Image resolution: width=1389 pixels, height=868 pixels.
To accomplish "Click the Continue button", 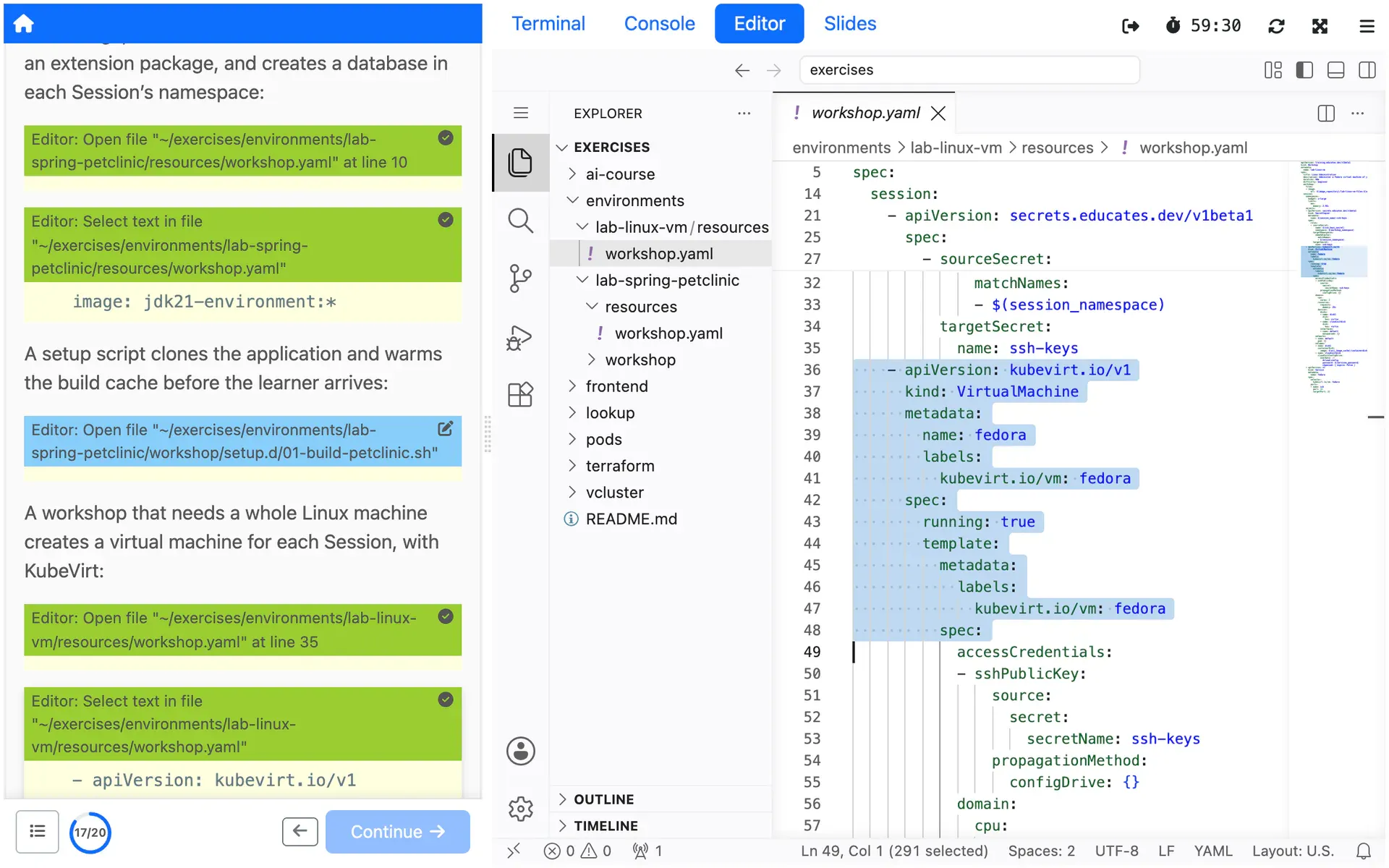I will pyautogui.click(x=397, y=832).
